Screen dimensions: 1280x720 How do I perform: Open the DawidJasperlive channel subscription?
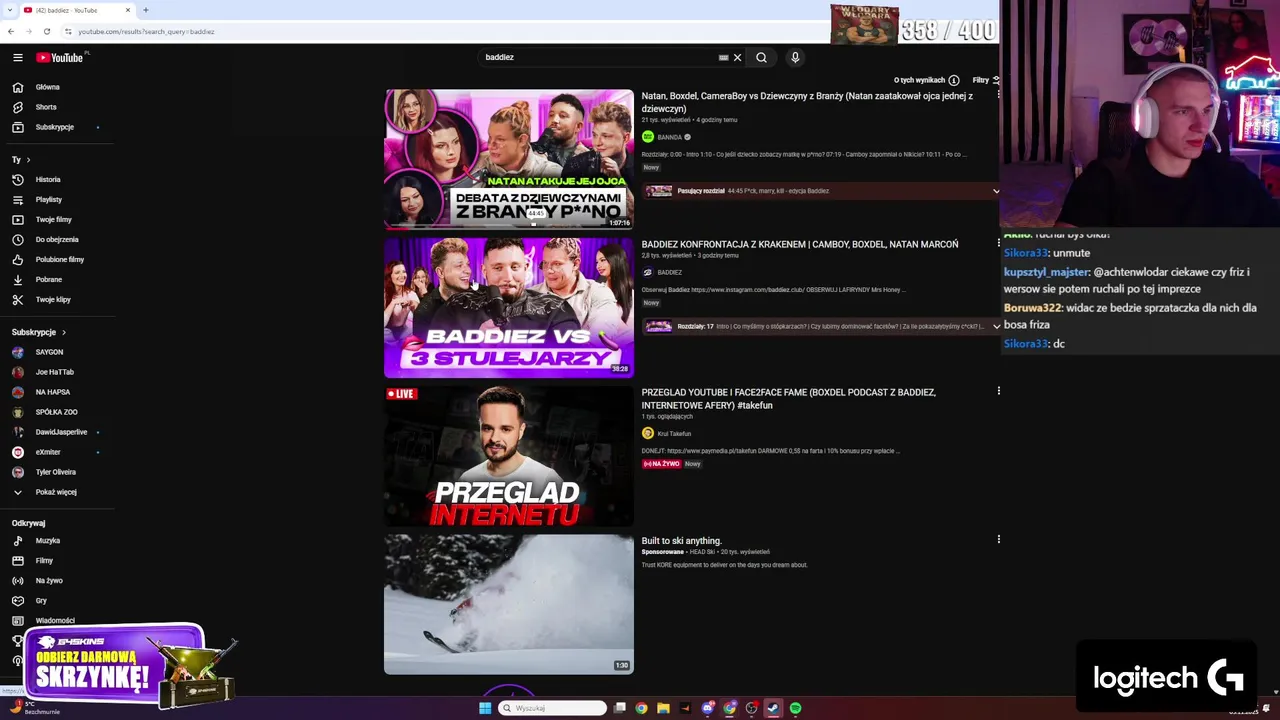tap(61, 432)
